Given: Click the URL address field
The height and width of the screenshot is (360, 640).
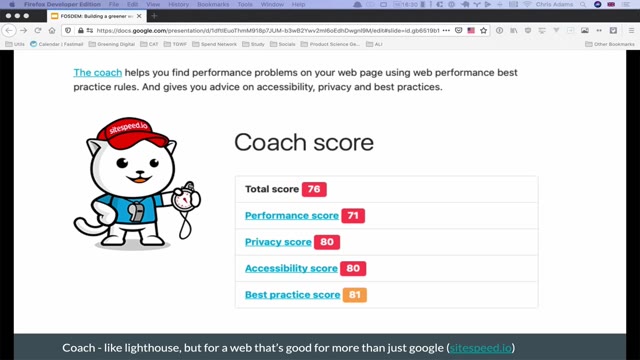Looking at the screenshot, I should pyautogui.click(x=267, y=31).
